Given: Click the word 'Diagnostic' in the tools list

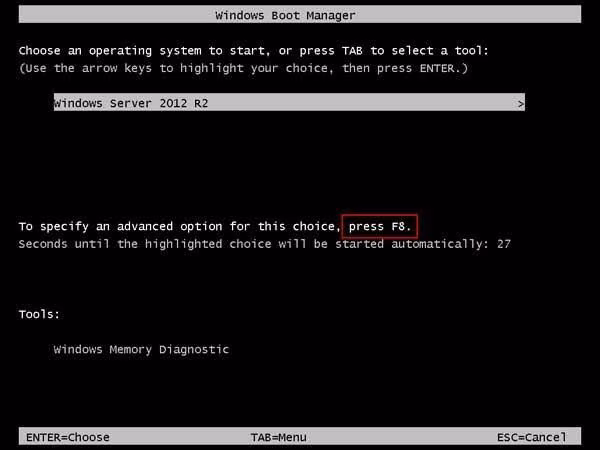Looking at the screenshot, I should tap(194, 349).
